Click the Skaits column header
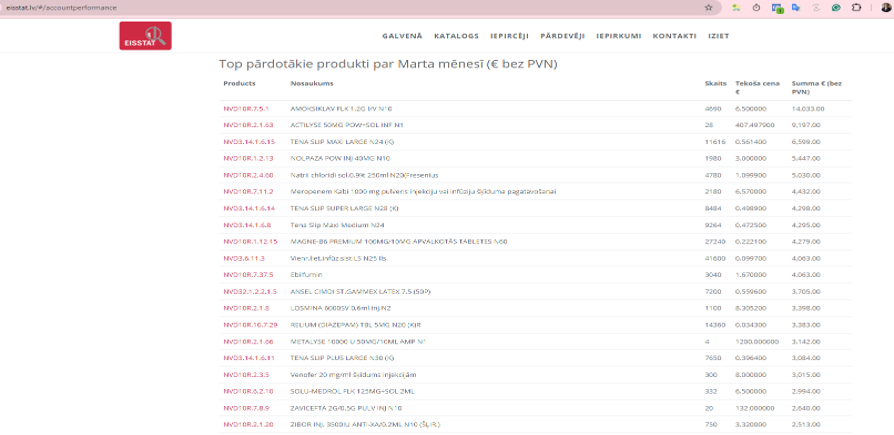This screenshot has width=894, height=435. 716,83
